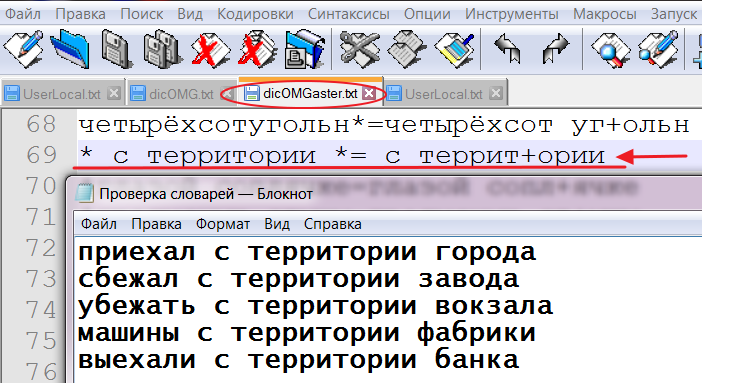
Task: Cut the selection with the scissors icon
Action: coord(360,49)
